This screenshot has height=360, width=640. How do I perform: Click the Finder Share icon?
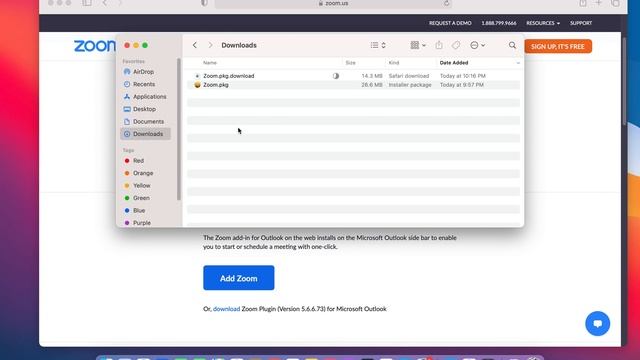[439, 45]
